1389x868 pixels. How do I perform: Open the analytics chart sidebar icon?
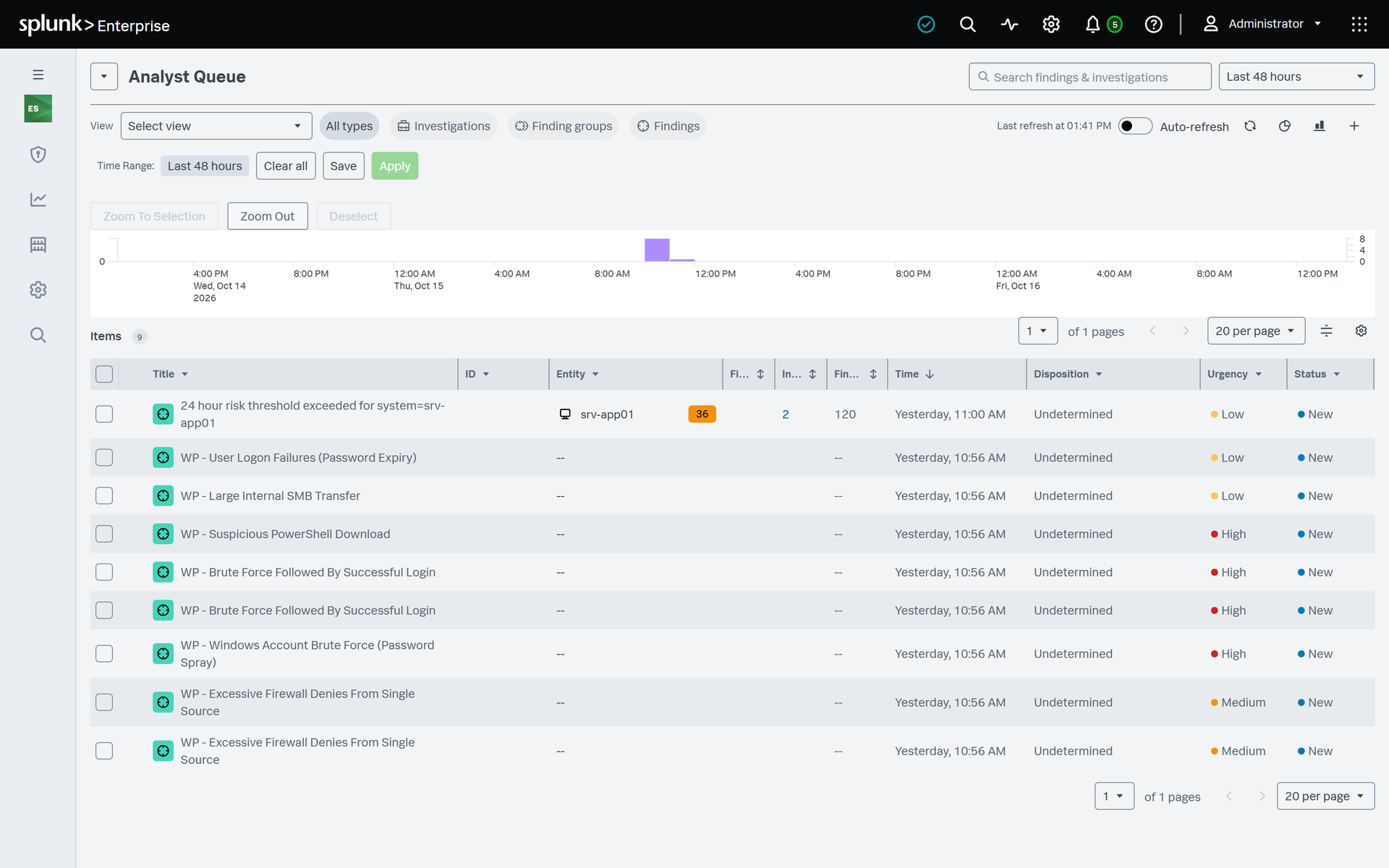(38, 199)
